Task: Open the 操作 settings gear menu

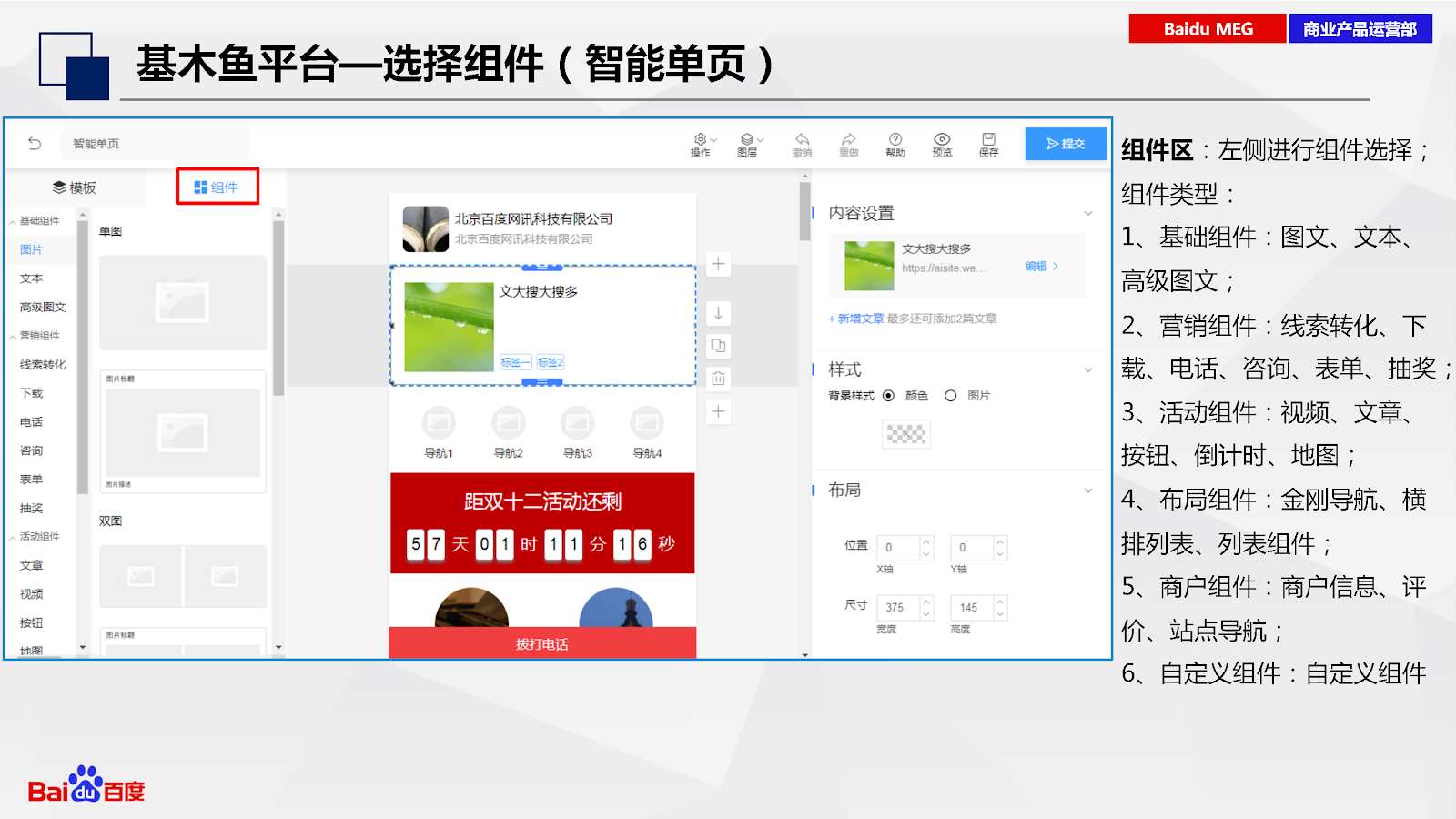Action: click(702, 144)
